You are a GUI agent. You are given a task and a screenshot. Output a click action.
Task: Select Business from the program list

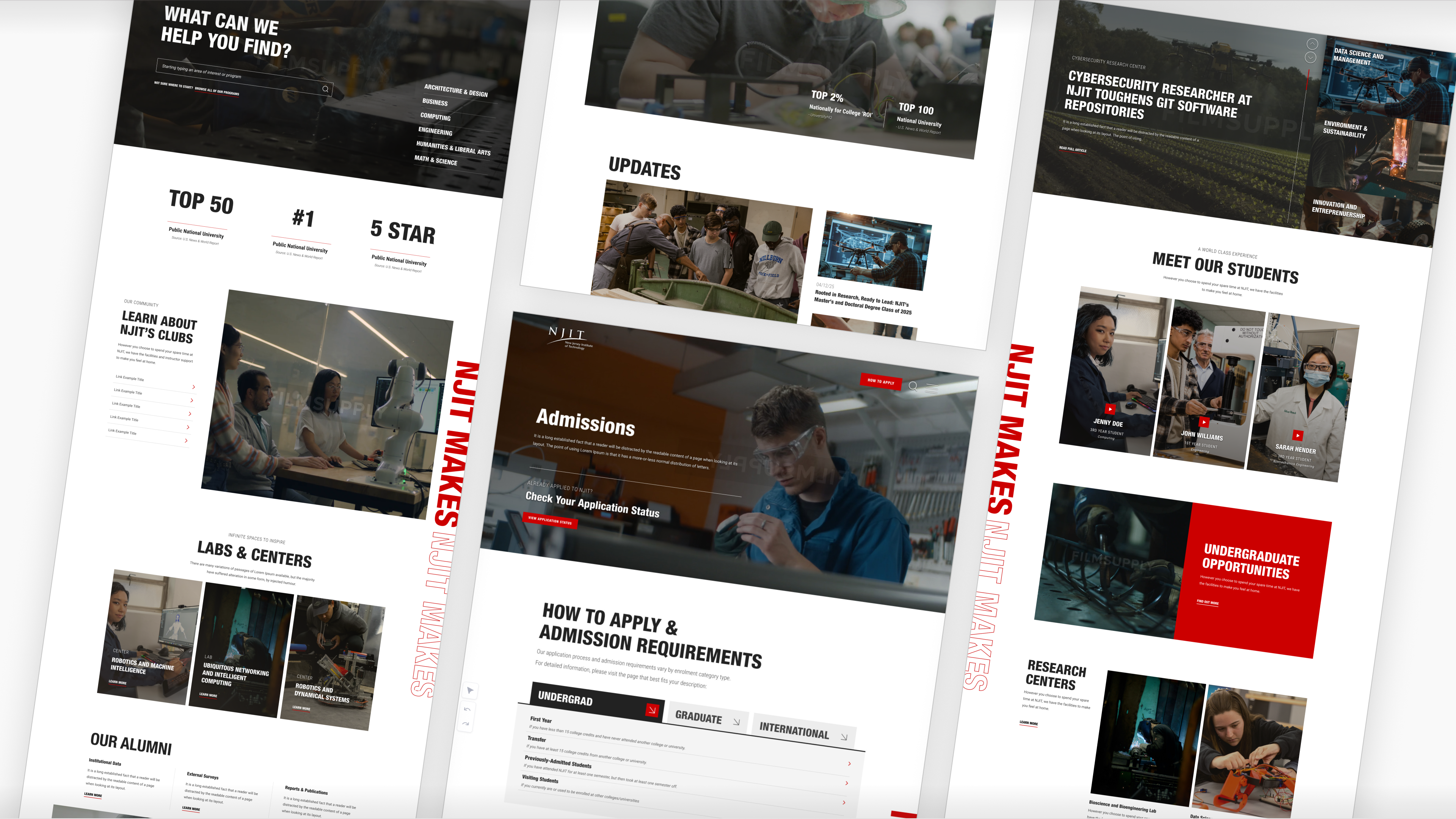[x=435, y=102]
